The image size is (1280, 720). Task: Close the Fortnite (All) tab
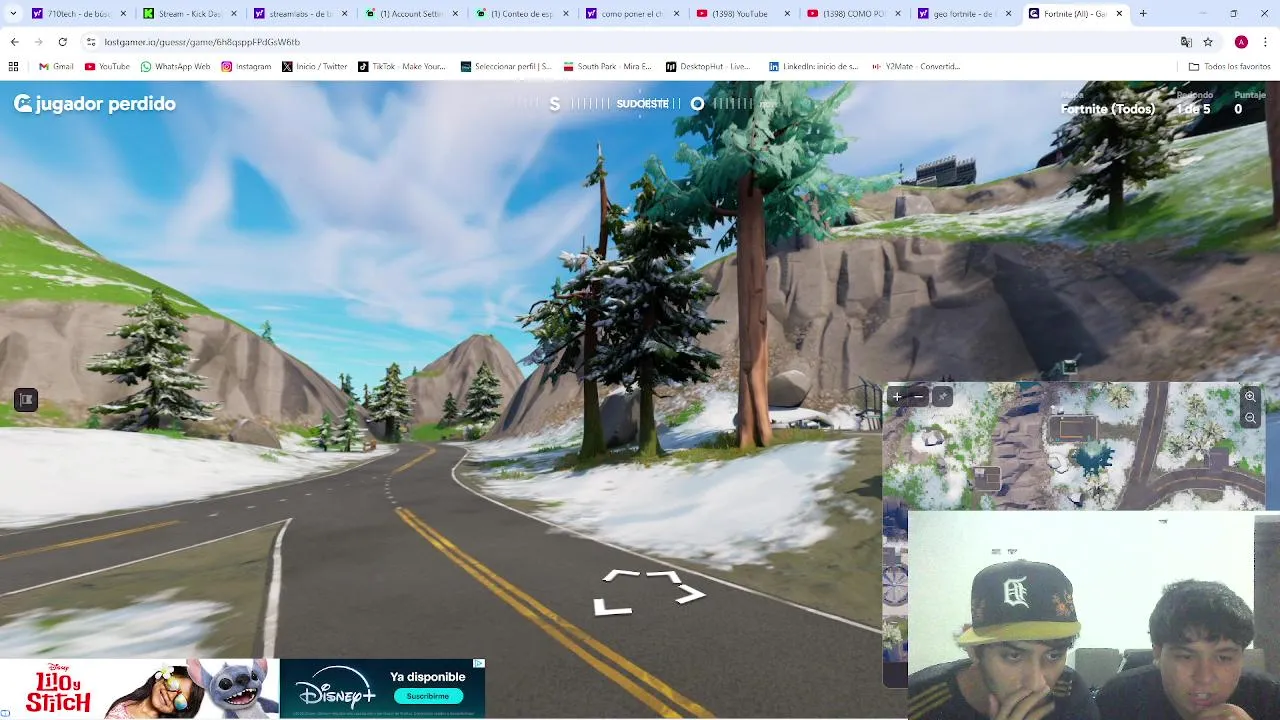[x=1119, y=14]
